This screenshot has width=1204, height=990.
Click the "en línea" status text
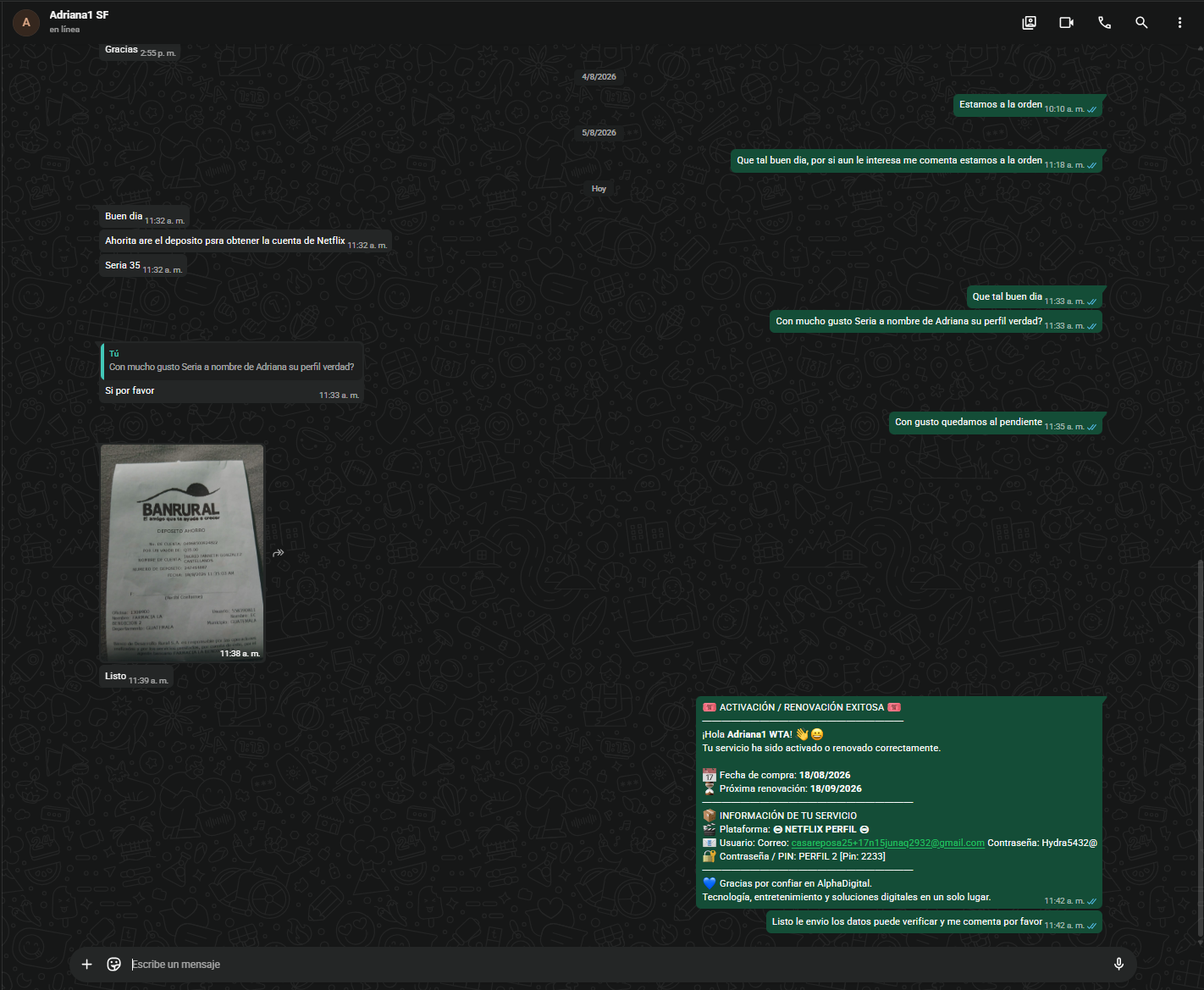pos(64,30)
